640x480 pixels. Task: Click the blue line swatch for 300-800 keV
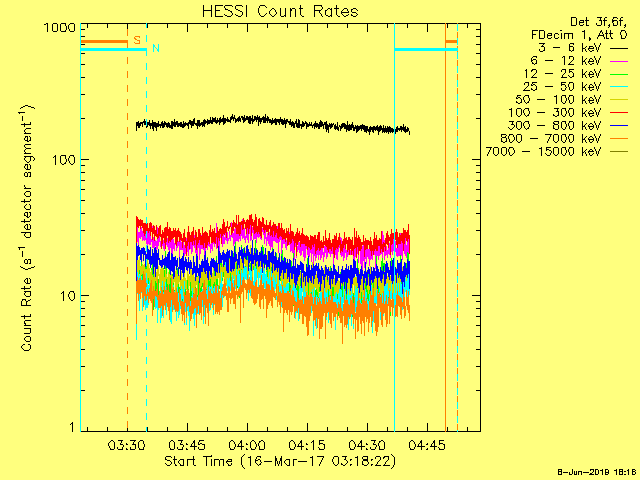[x=619, y=126]
